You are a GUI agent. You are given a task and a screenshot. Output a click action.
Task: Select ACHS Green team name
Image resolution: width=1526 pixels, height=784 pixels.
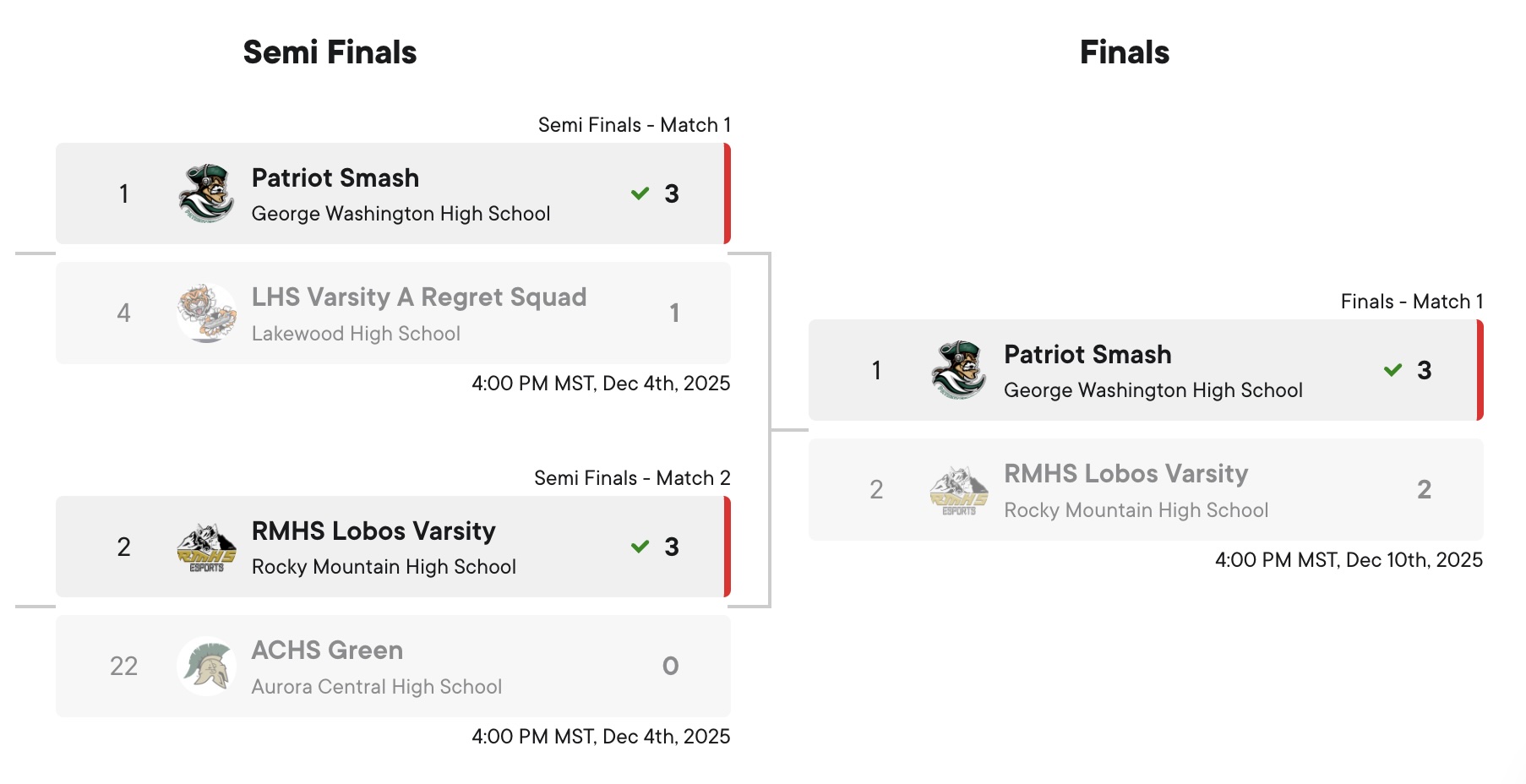[x=327, y=650]
